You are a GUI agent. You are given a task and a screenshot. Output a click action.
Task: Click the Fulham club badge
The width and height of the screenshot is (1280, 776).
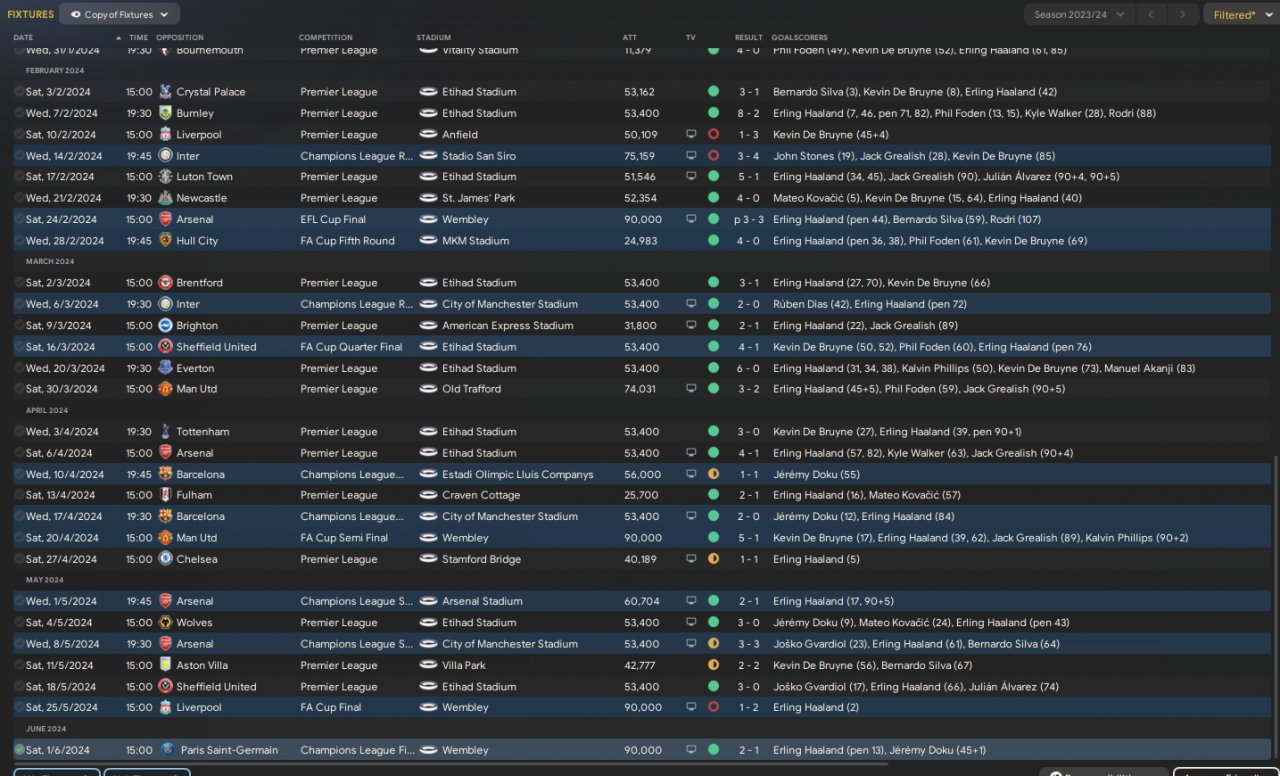(x=165, y=495)
